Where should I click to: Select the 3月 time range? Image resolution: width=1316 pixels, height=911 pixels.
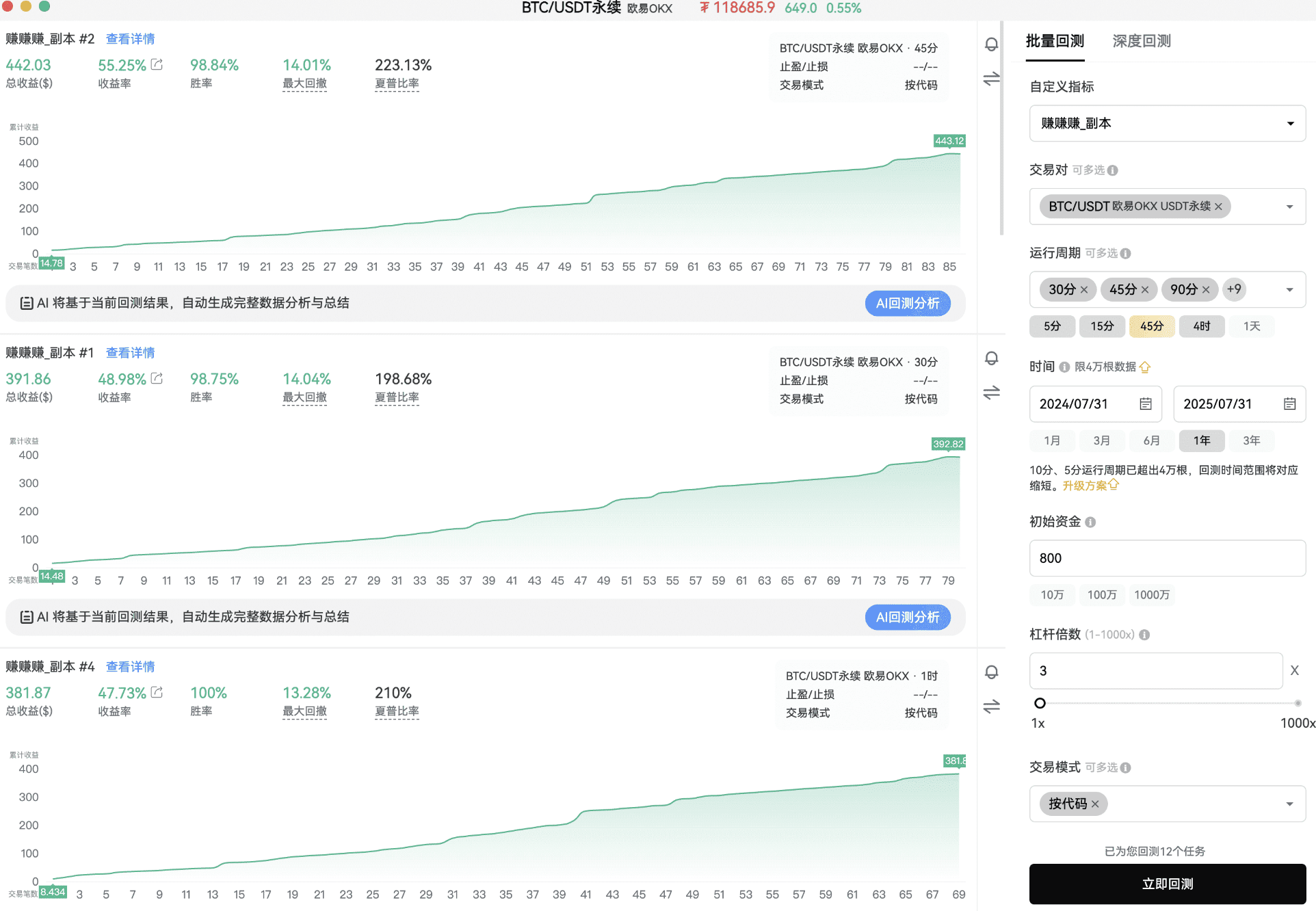(1102, 440)
